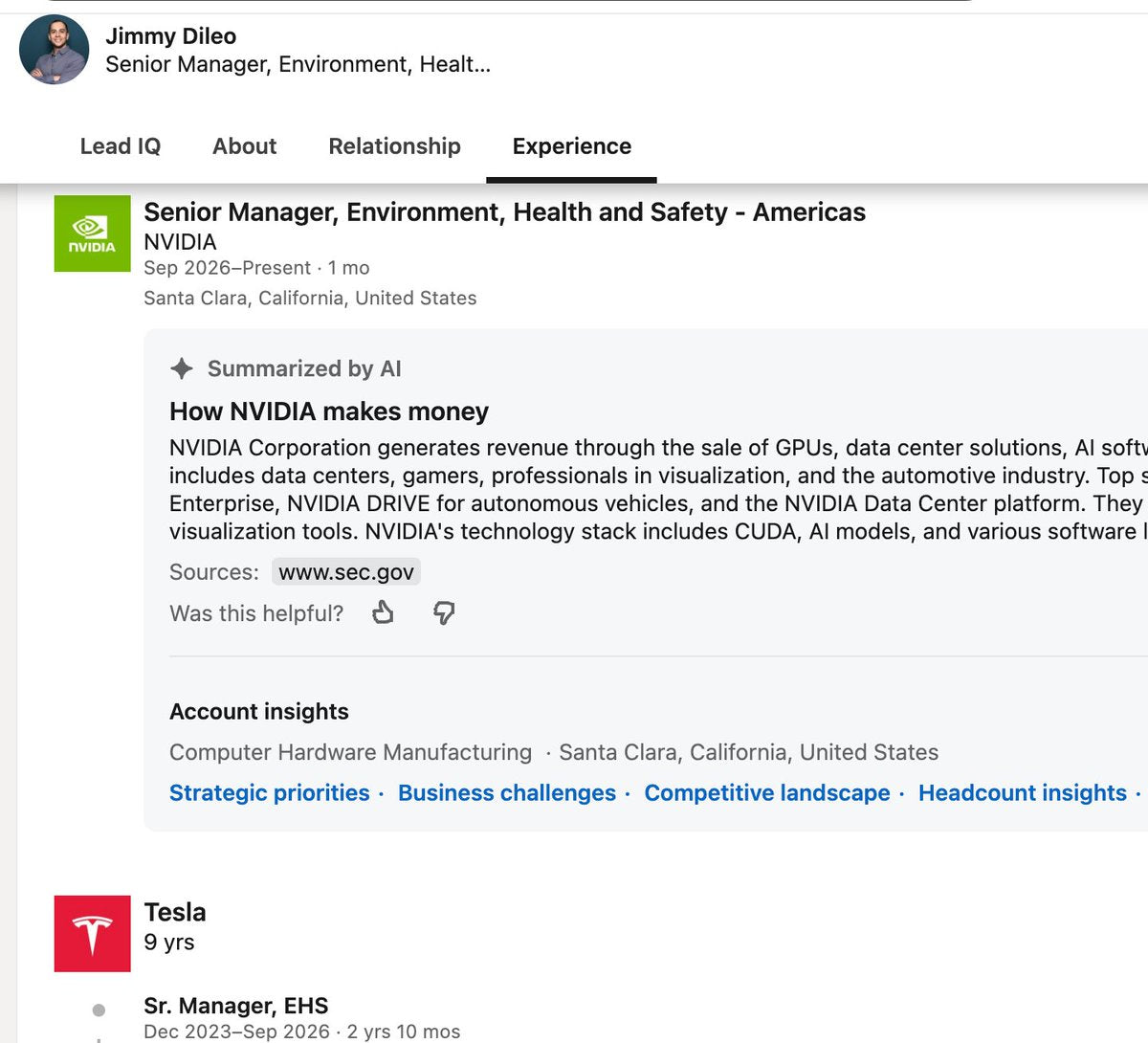Click the 9 yrs Tesla tenure text
Viewport: 1148px width, 1043px height.
[169, 943]
